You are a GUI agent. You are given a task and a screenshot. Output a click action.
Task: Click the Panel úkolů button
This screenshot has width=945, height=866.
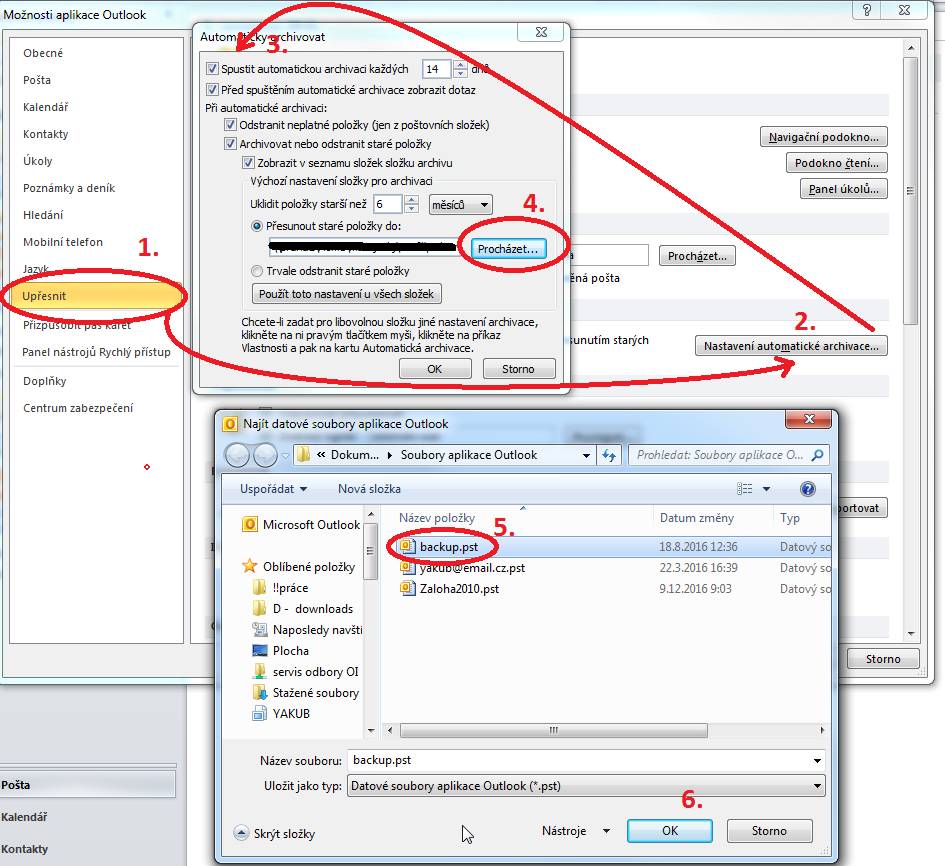pos(844,189)
